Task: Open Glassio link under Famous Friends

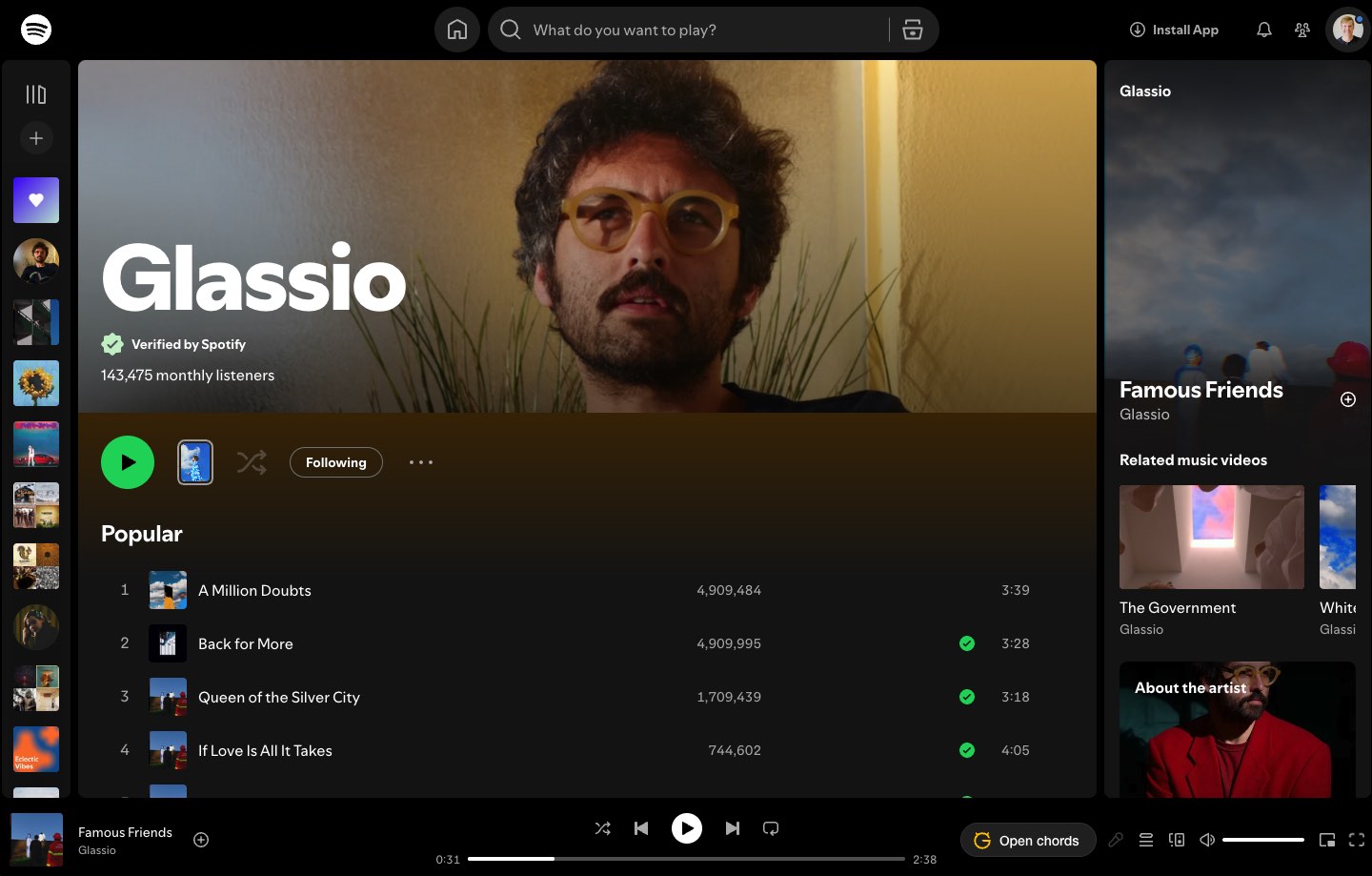Action: click(x=1144, y=415)
